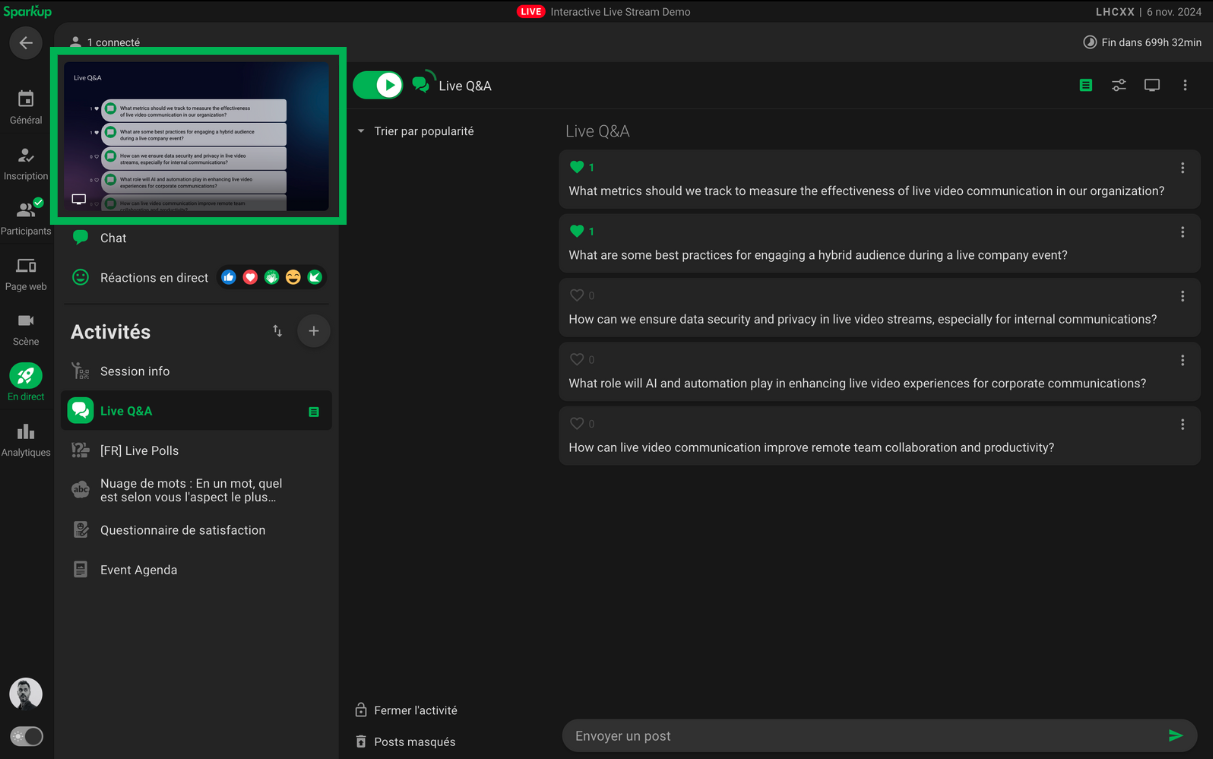Image resolution: width=1213 pixels, height=759 pixels.
Task: Like the data security and privacy question
Action: point(576,296)
